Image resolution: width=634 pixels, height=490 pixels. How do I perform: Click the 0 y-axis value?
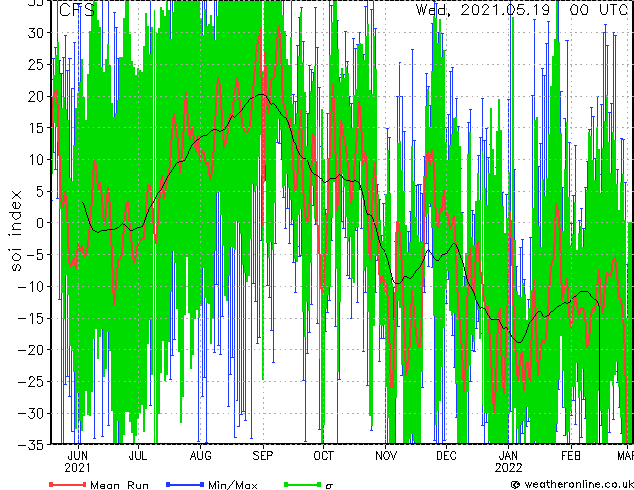point(40,223)
